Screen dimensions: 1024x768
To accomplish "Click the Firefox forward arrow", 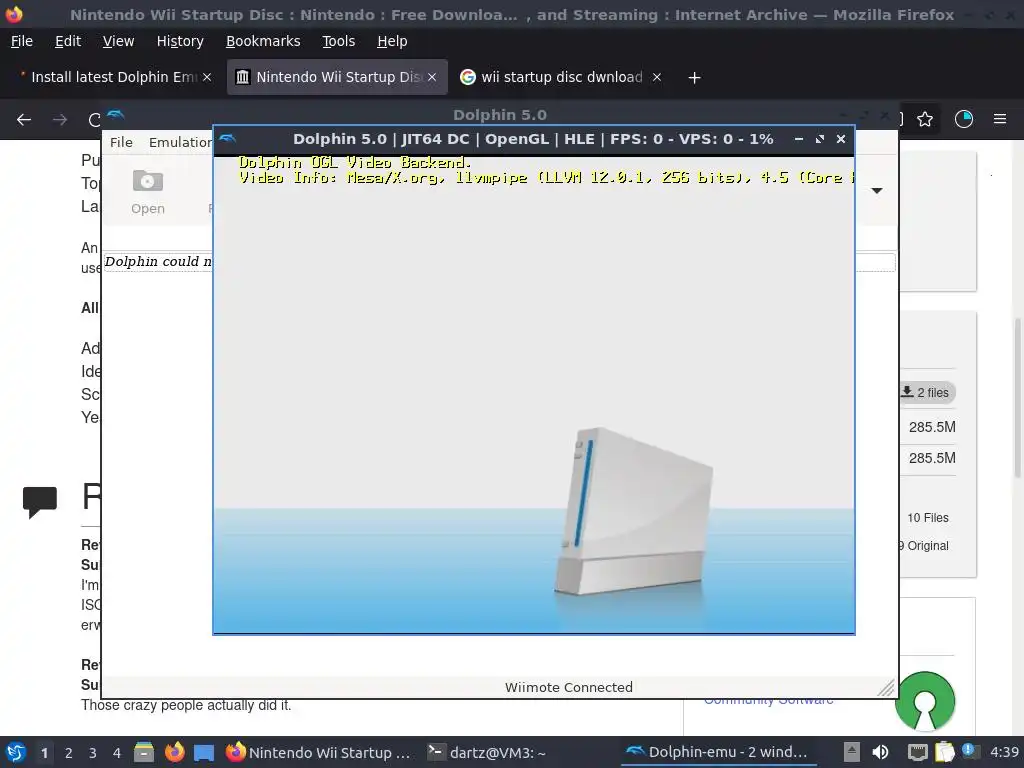I will click(x=60, y=120).
